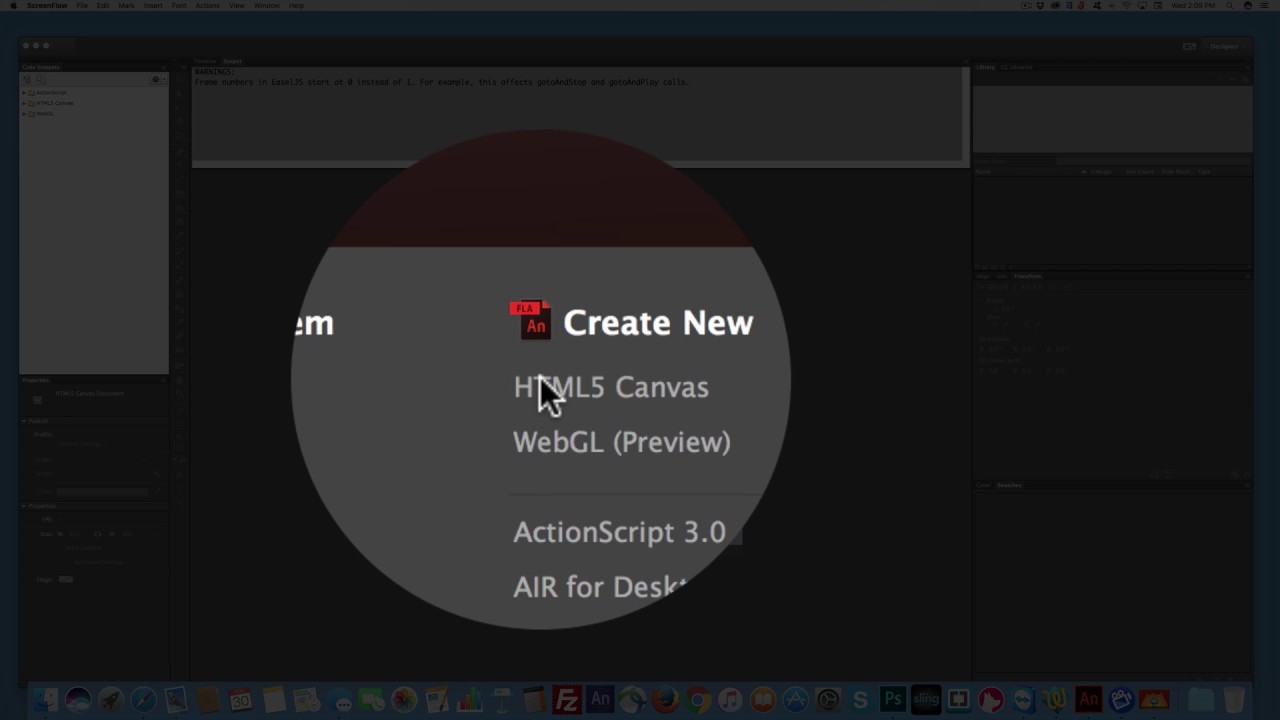Open App Store from the Dock

795,699
